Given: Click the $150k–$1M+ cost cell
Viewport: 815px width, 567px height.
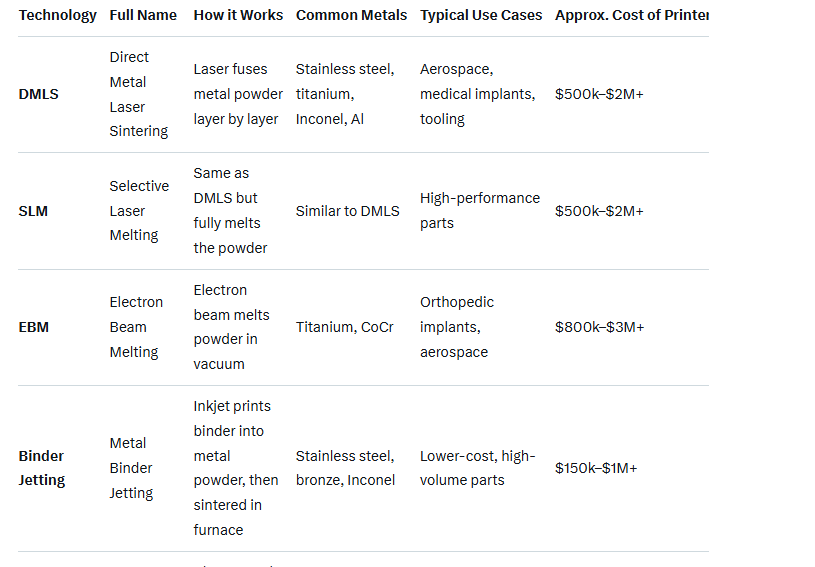Looking at the screenshot, I should [x=596, y=468].
